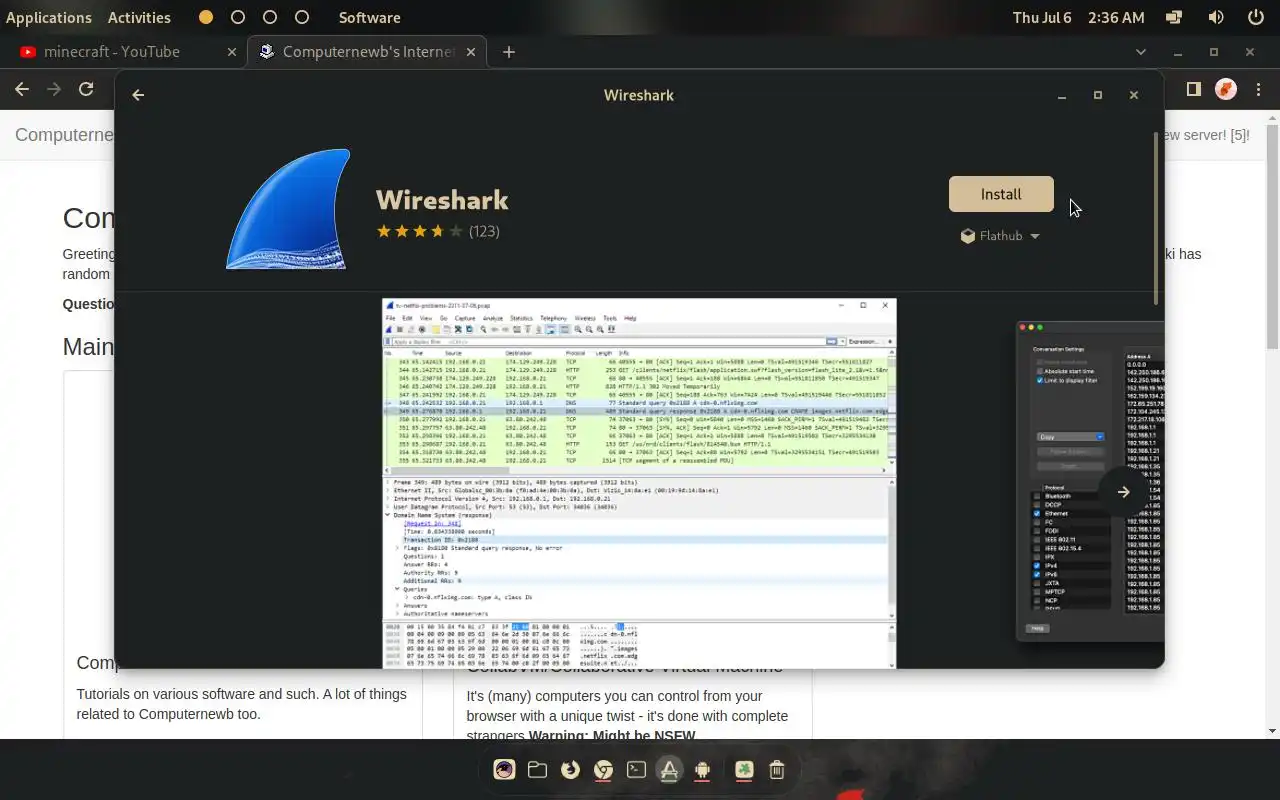Reload the browser page
This screenshot has width=1280, height=800.
tap(86, 89)
